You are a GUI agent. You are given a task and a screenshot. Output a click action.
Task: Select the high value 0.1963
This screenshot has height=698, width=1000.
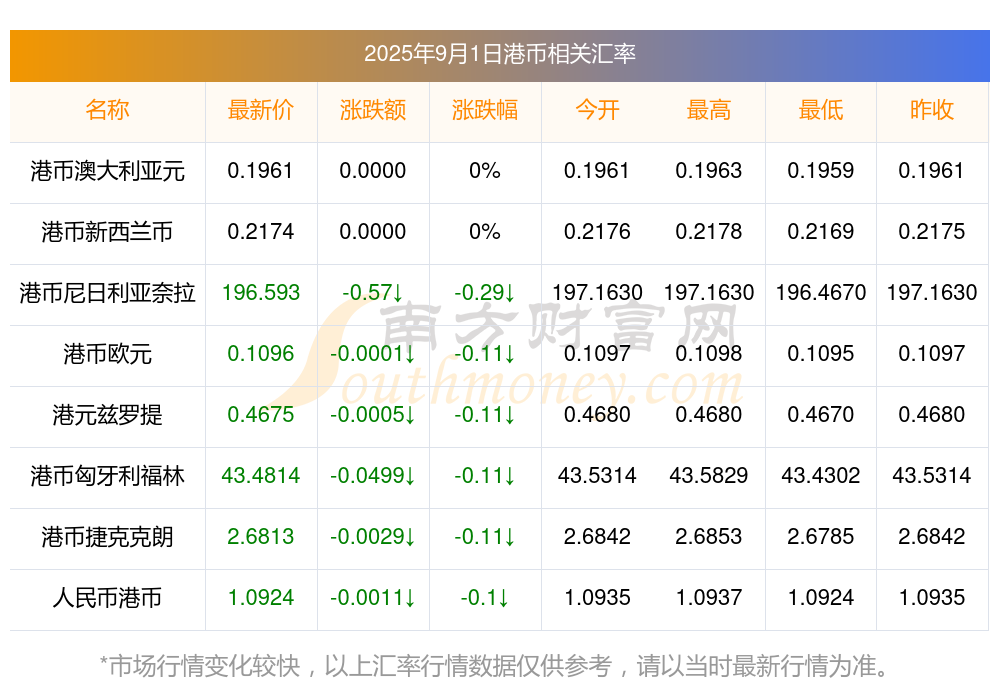tap(709, 171)
